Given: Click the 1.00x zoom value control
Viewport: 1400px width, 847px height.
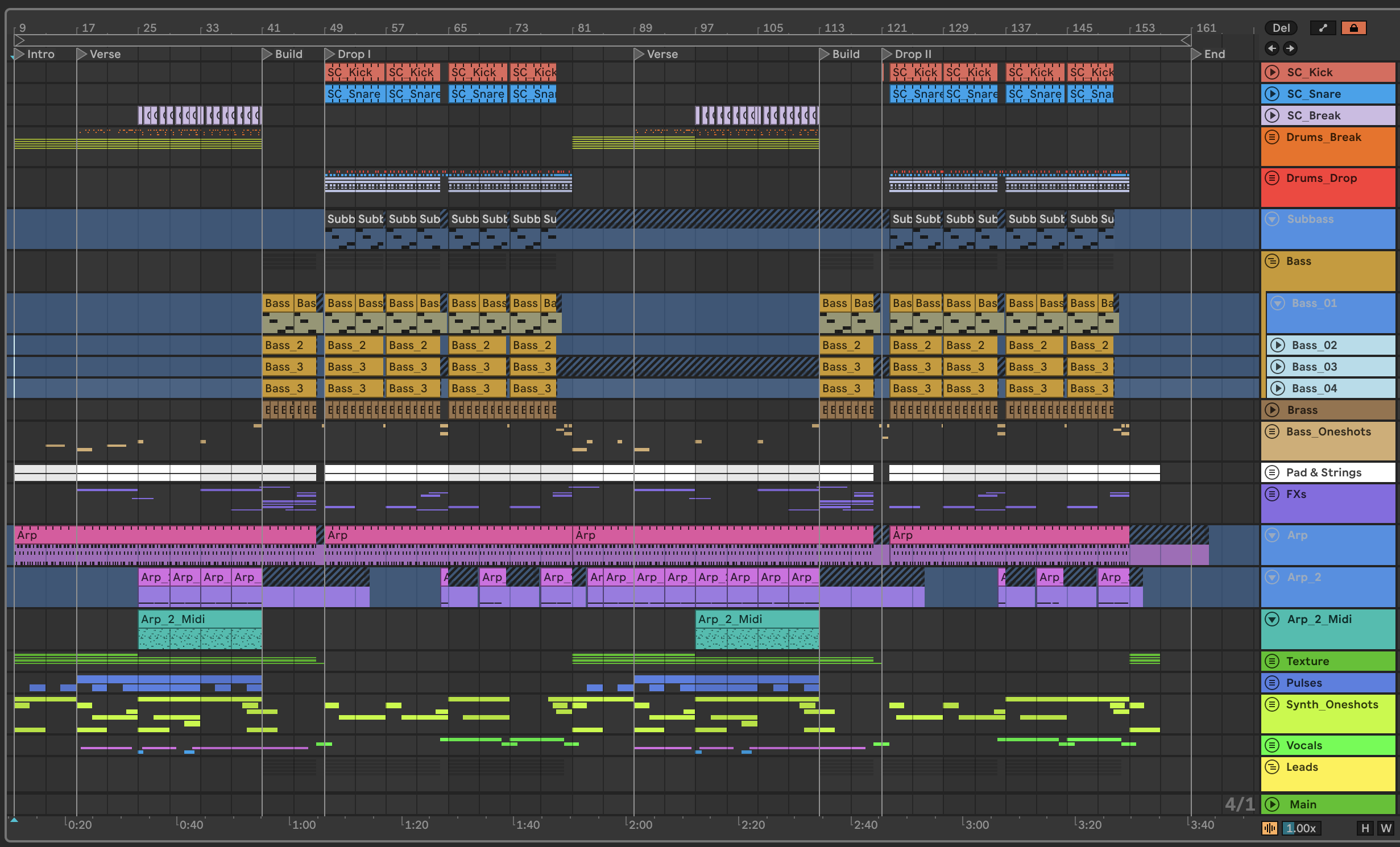Looking at the screenshot, I should click(x=1301, y=828).
